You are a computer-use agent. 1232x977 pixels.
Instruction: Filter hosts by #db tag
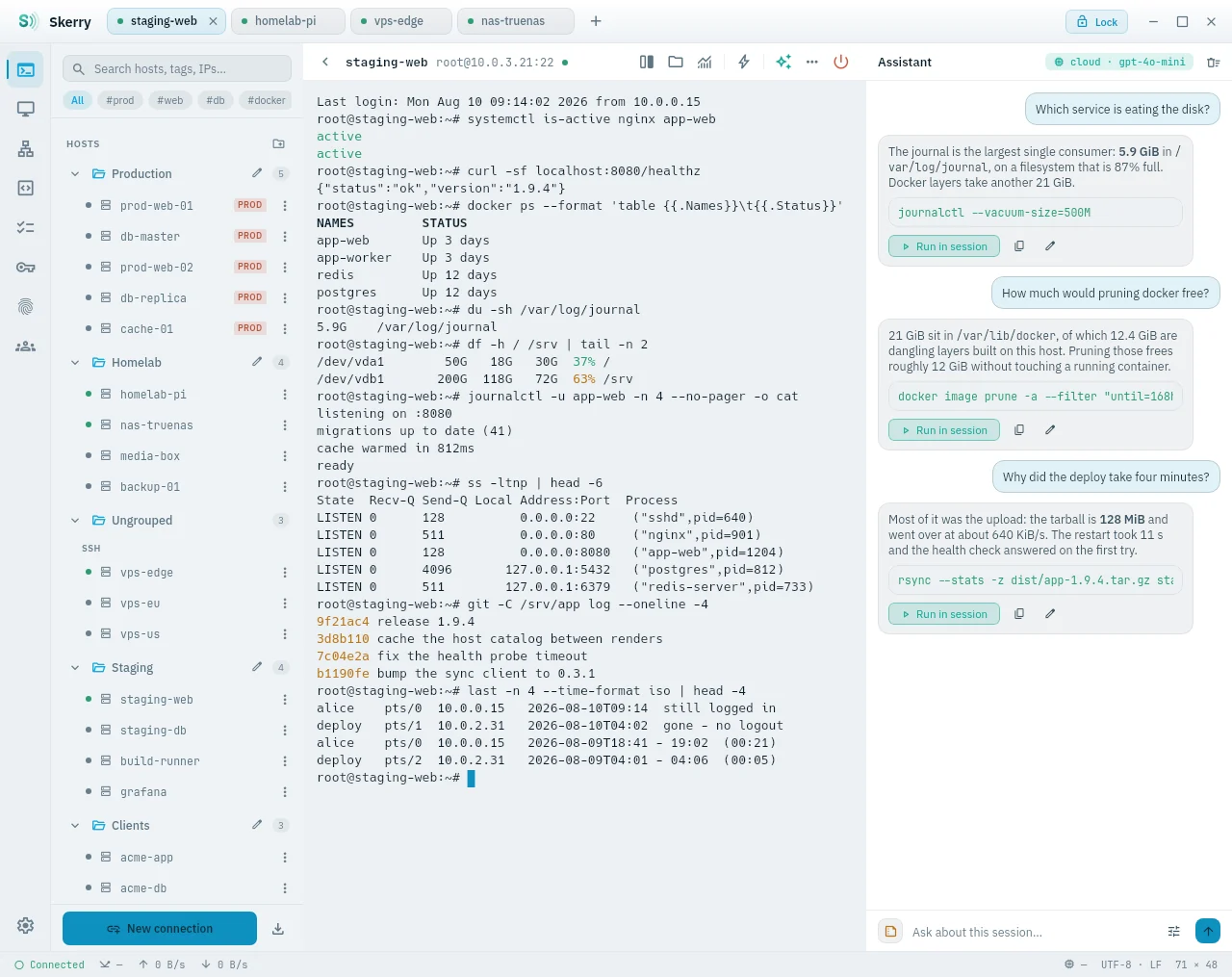pyautogui.click(x=216, y=100)
